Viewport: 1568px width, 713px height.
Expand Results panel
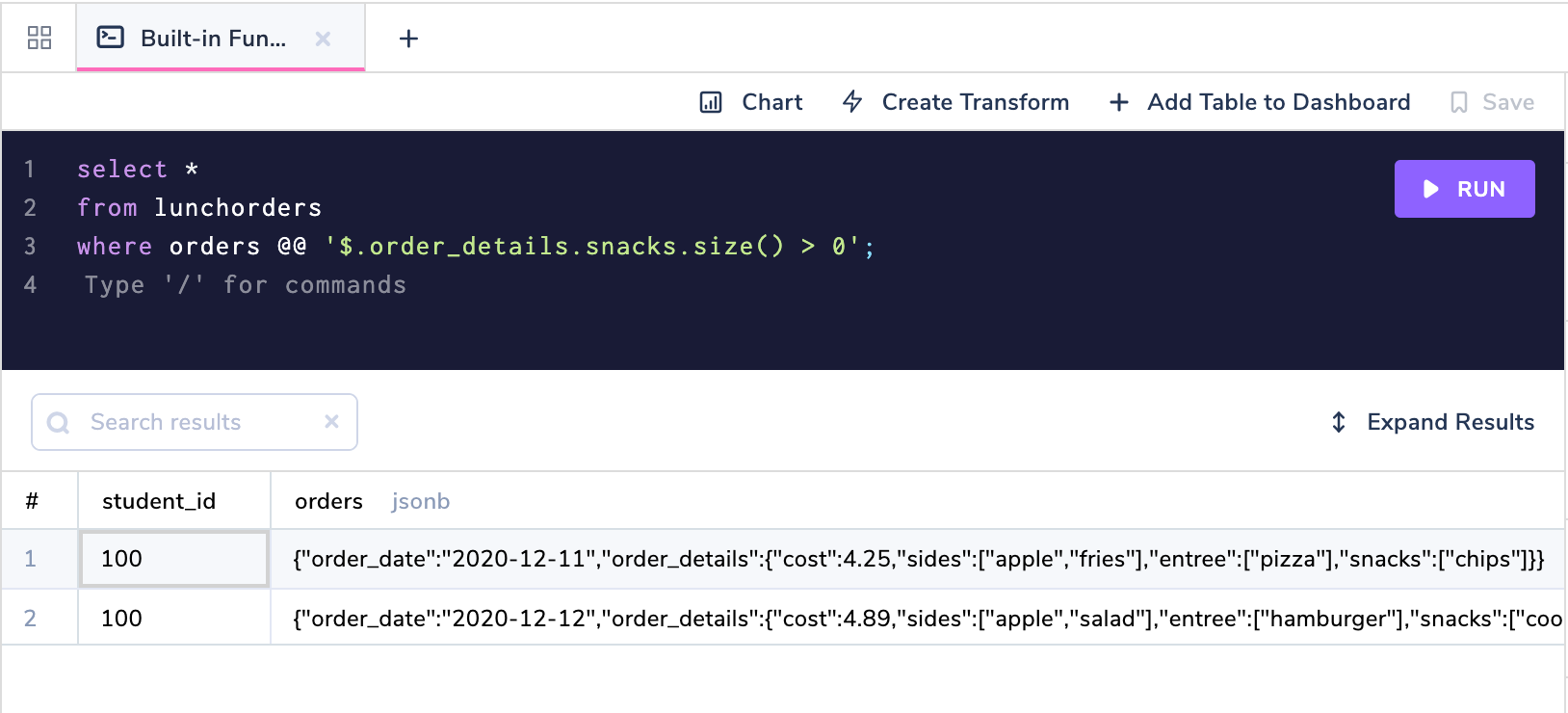click(1432, 422)
